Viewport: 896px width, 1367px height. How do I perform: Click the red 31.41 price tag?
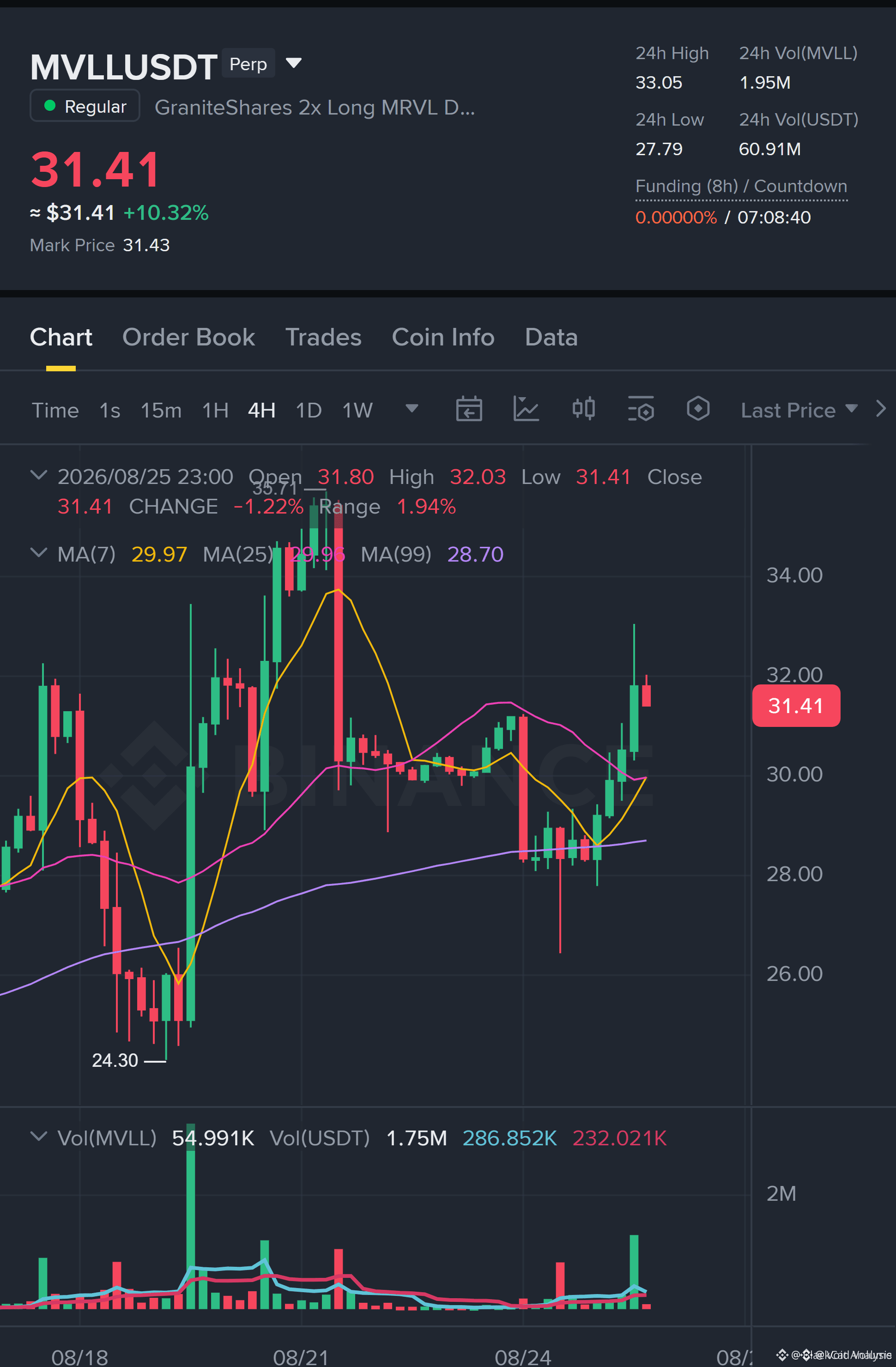click(796, 705)
